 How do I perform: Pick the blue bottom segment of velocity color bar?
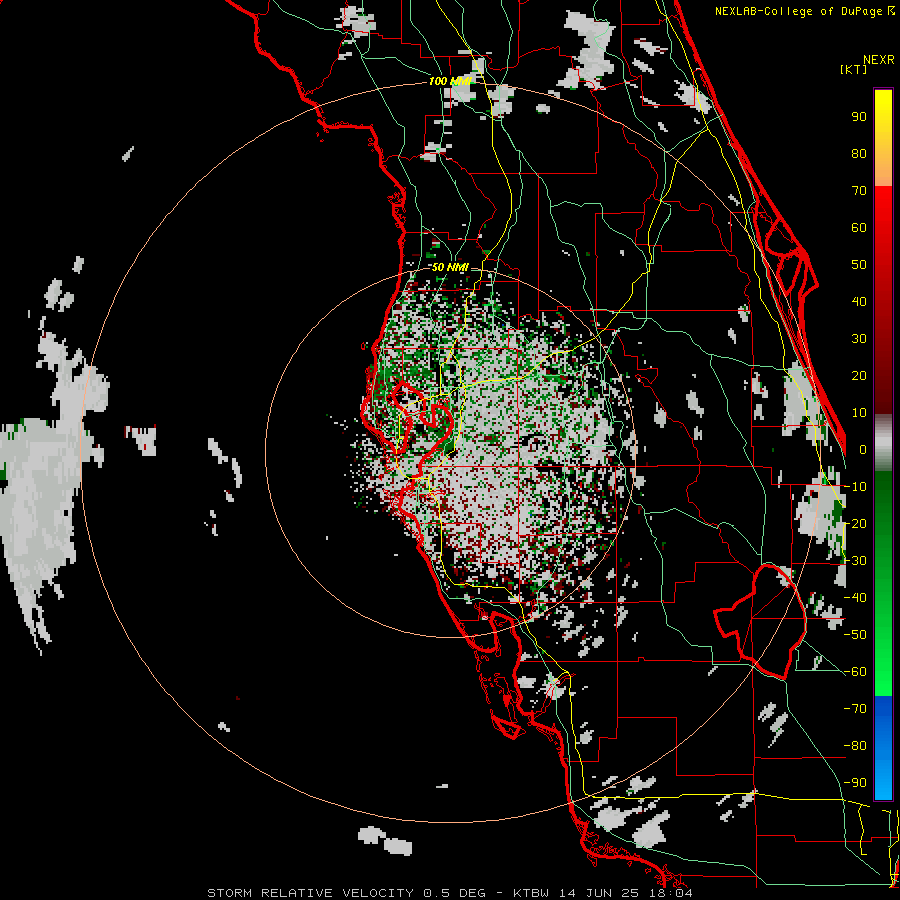[x=883, y=747]
